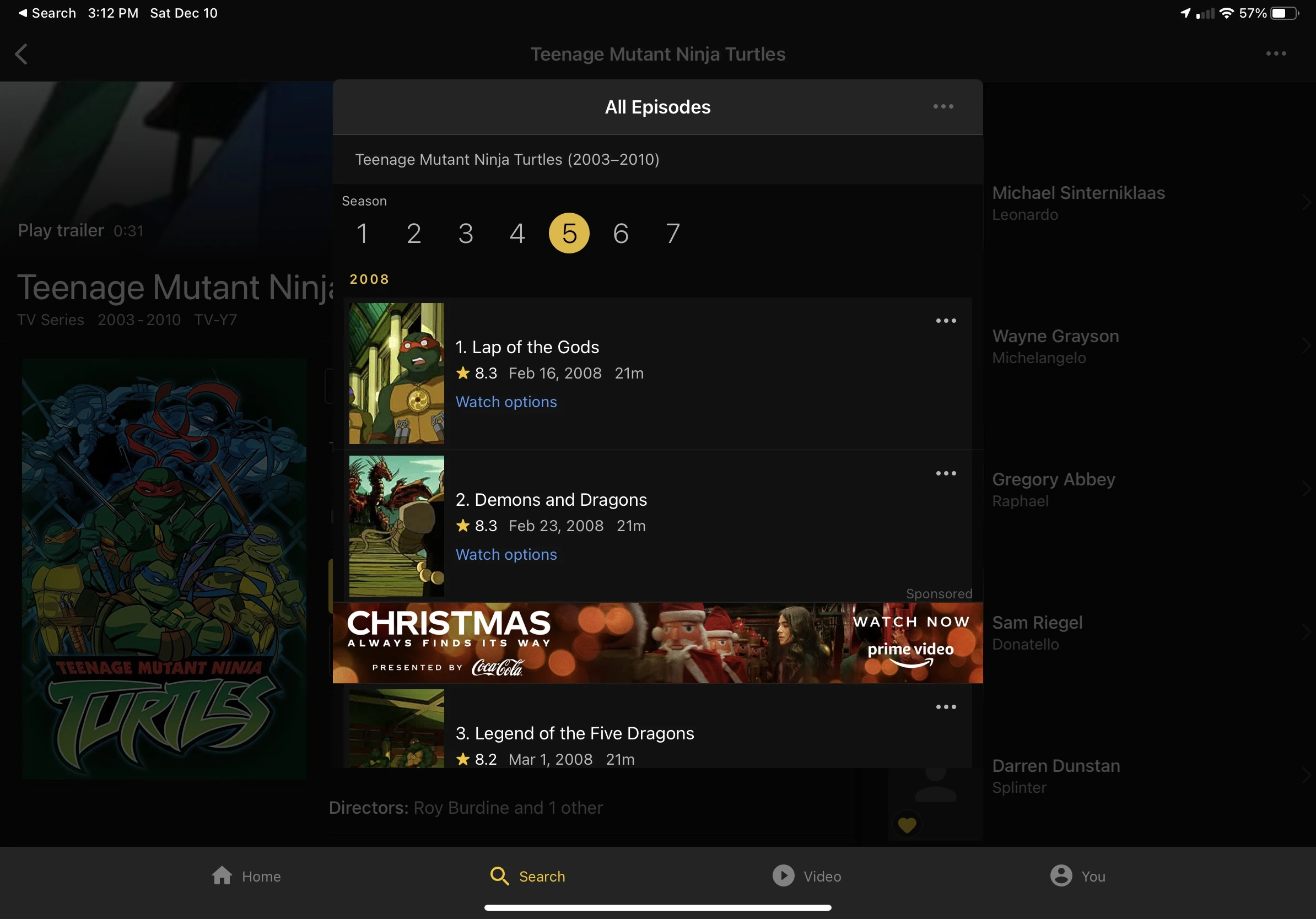Open Watch options for Demons and Dragons
The height and width of the screenshot is (919, 1316).
(505, 555)
